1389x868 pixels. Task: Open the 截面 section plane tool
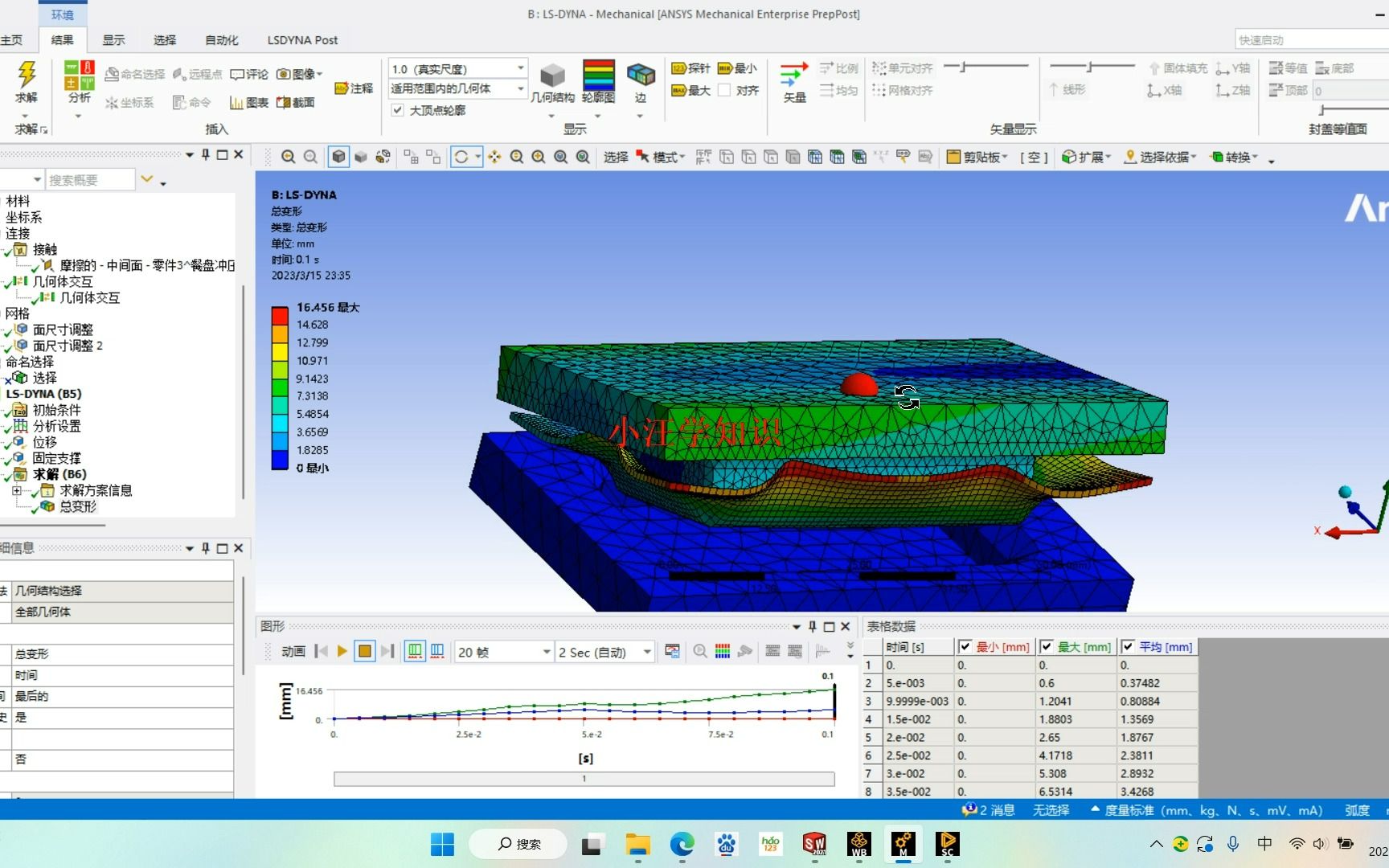point(297,102)
